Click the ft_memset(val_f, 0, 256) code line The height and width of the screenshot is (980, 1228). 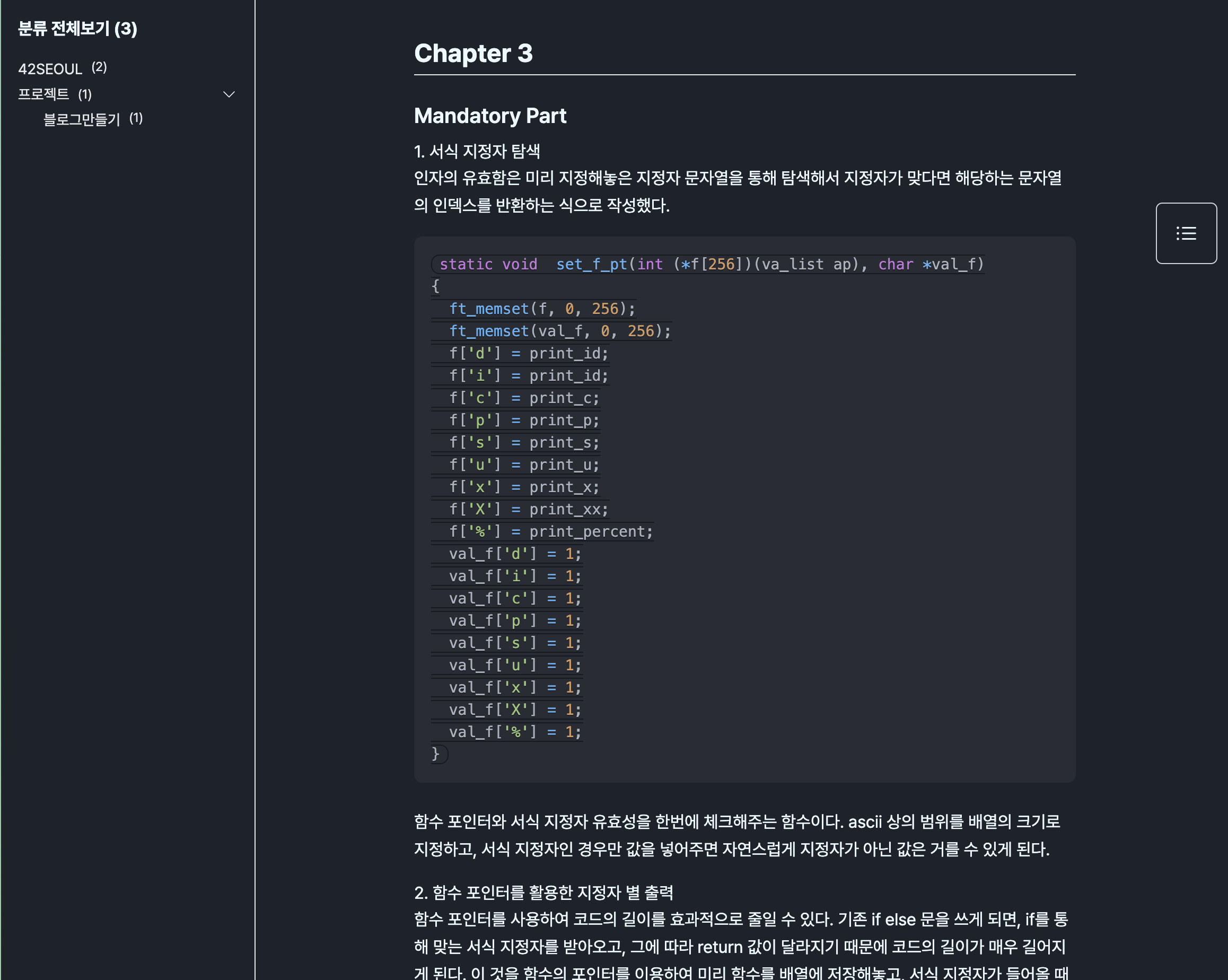pyautogui.click(x=559, y=331)
